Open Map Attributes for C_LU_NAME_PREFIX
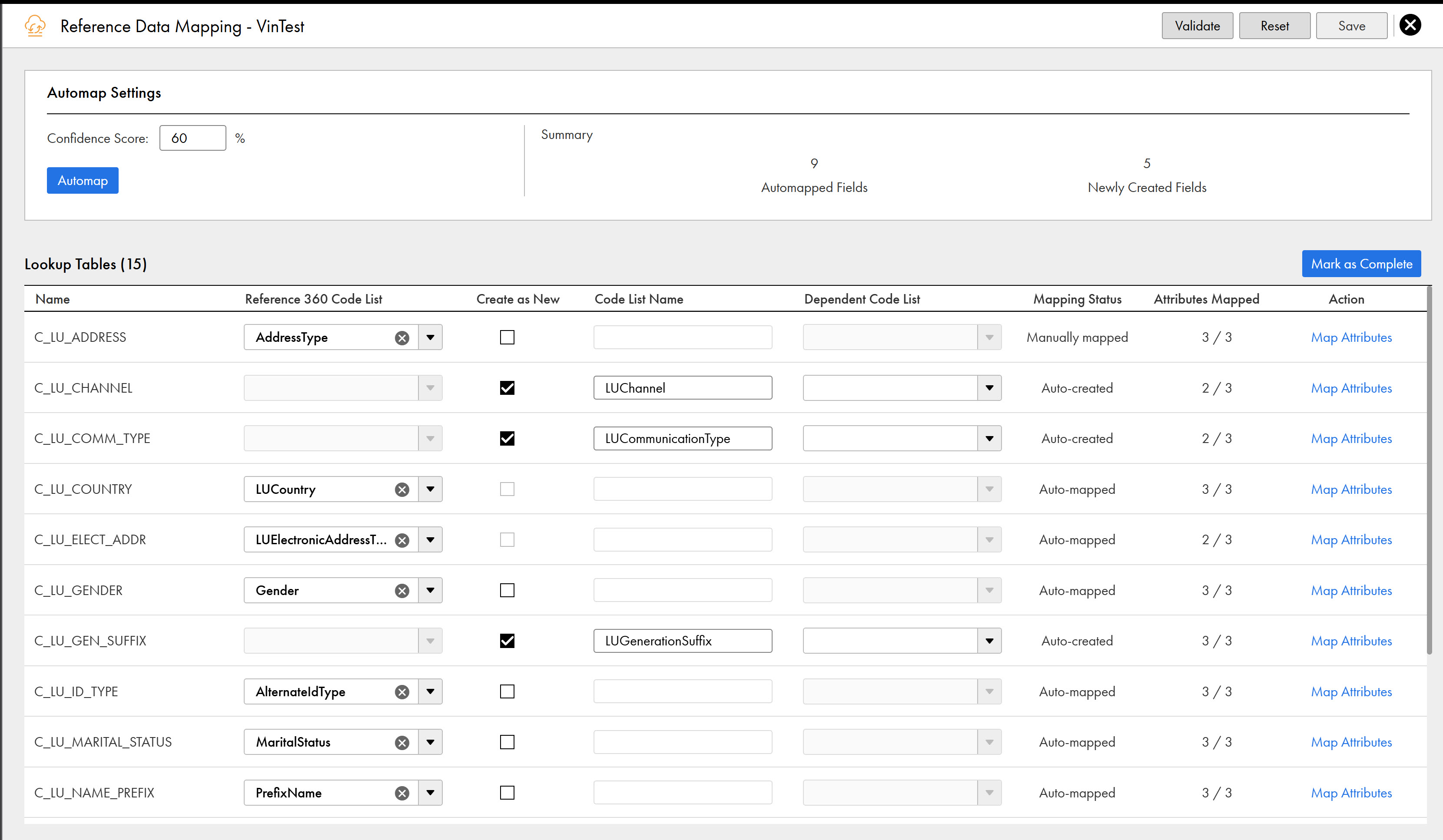Image resolution: width=1443 pixels, height=840 pixels. [1351, 793]
